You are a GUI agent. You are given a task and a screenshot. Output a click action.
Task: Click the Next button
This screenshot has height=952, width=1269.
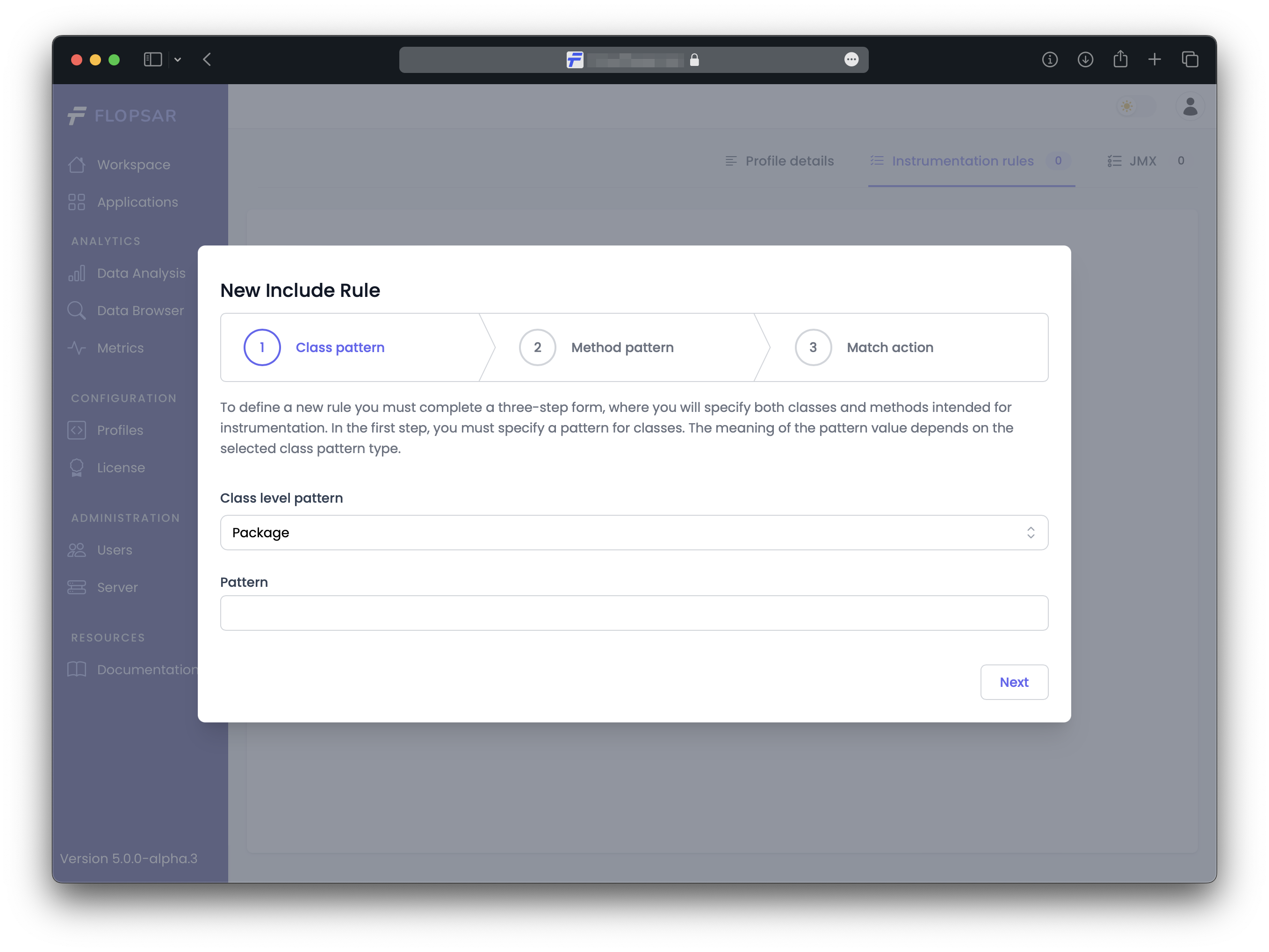(1014, 682)
